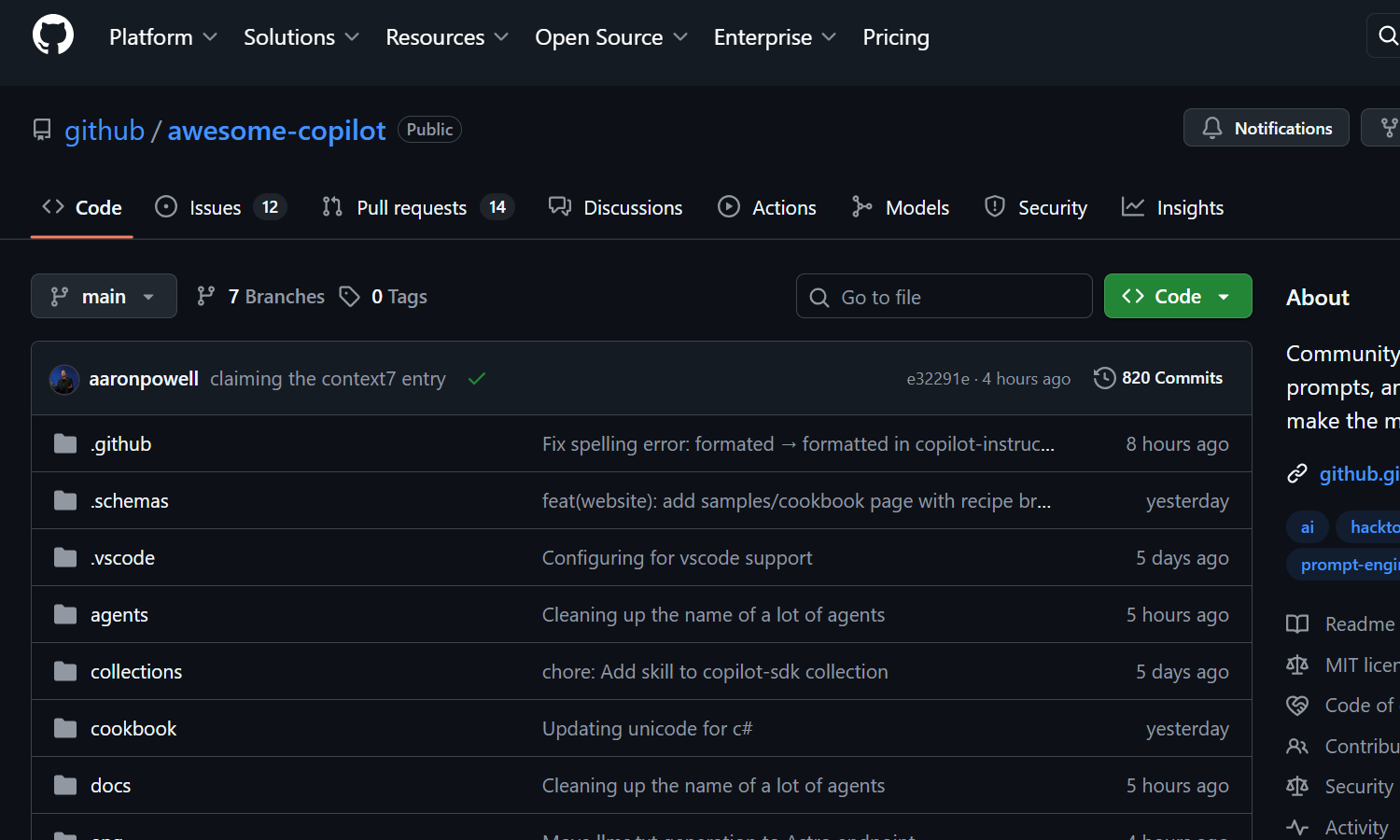Expand the Open Source menu
This screenshot has height=840, width=1400.
tap(610, 37)
